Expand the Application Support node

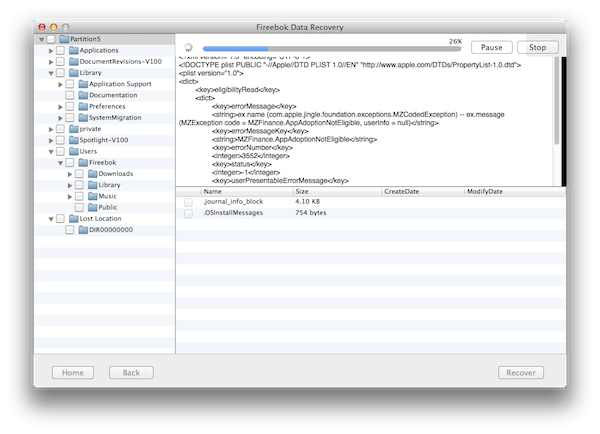pyautogui.click(x=60, y=84)
